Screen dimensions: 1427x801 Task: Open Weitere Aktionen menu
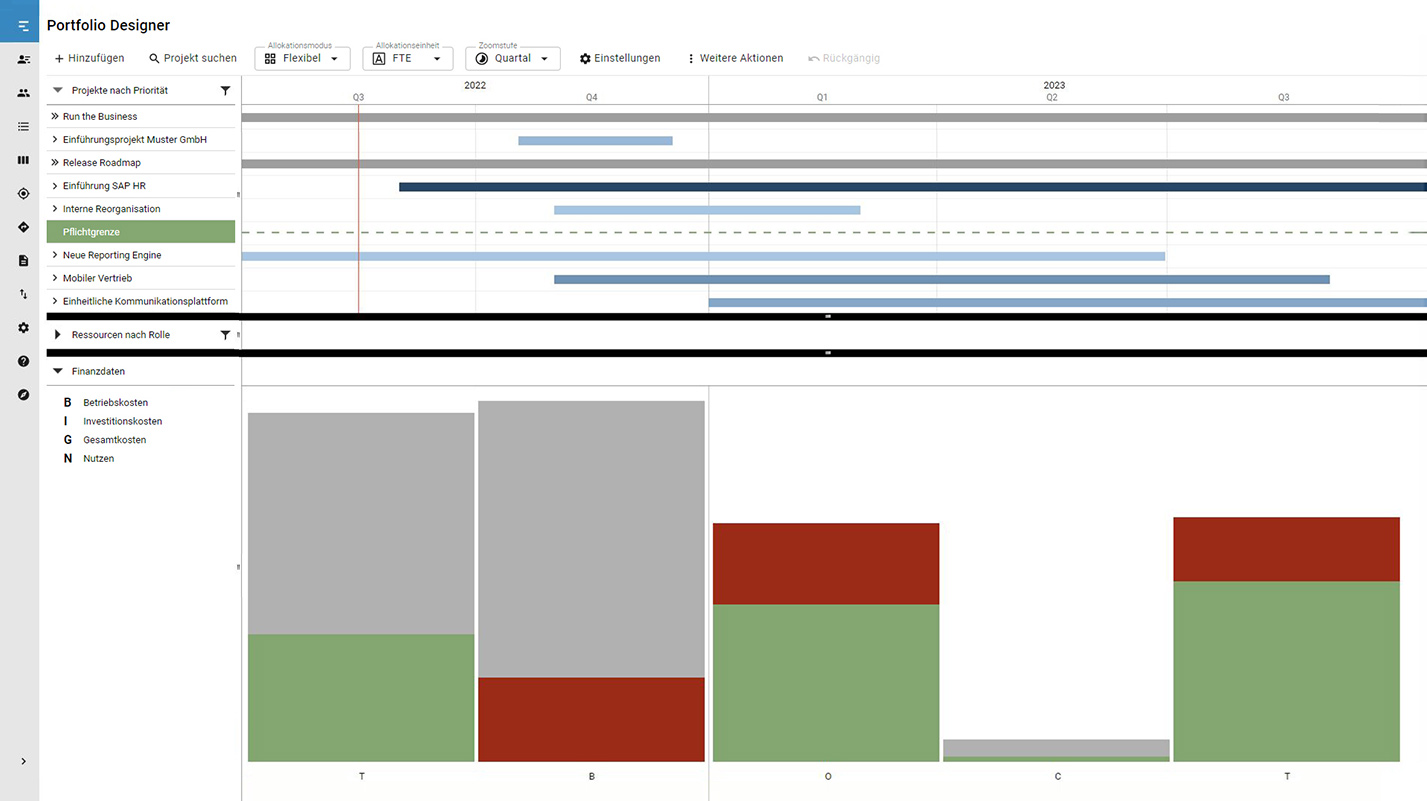click(735, 58)
